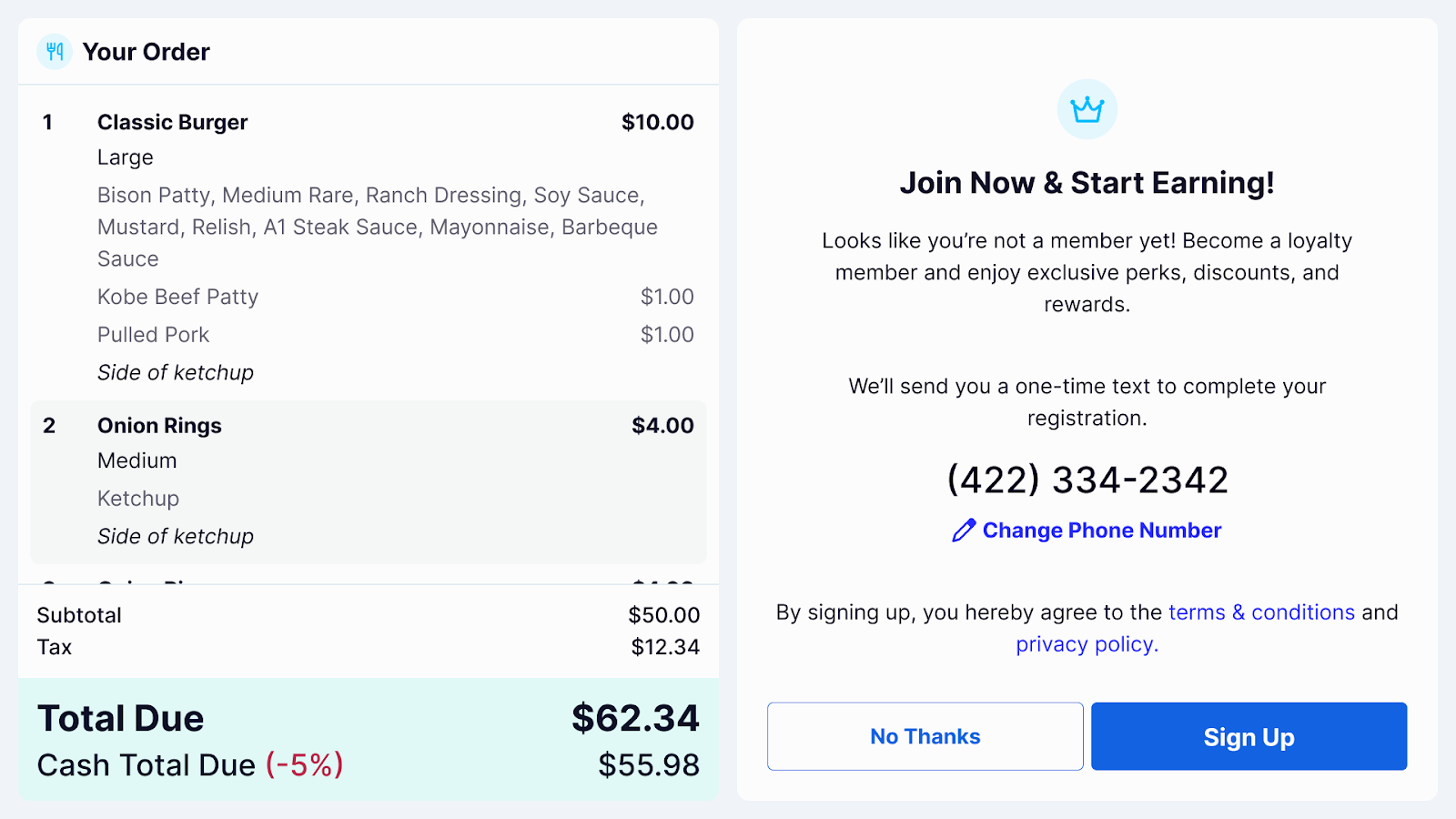Decline with the No Thanks button
Viewport: 1456px width, 819px height.
tap(925, 736)
